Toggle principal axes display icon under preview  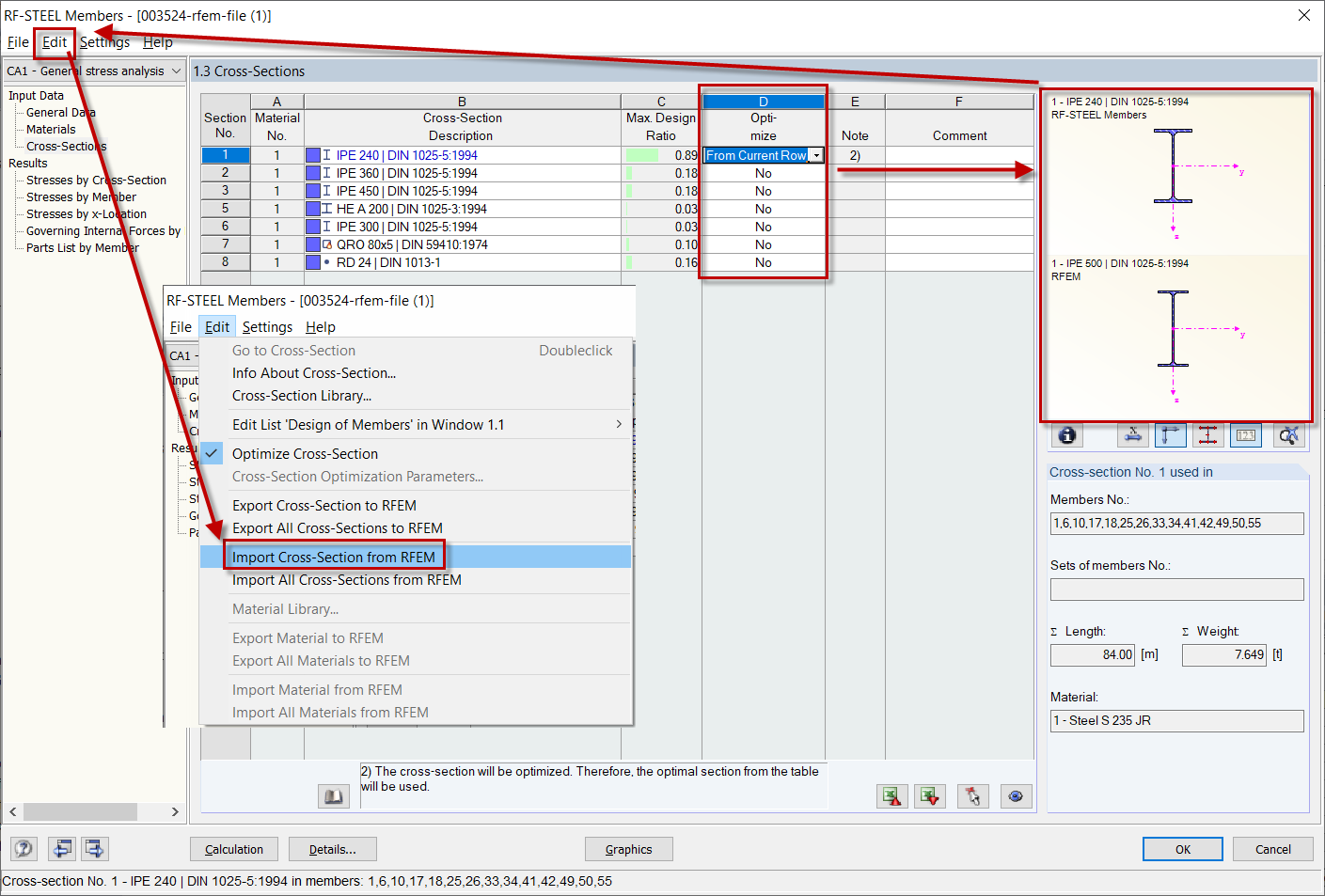click(1170, 434)
